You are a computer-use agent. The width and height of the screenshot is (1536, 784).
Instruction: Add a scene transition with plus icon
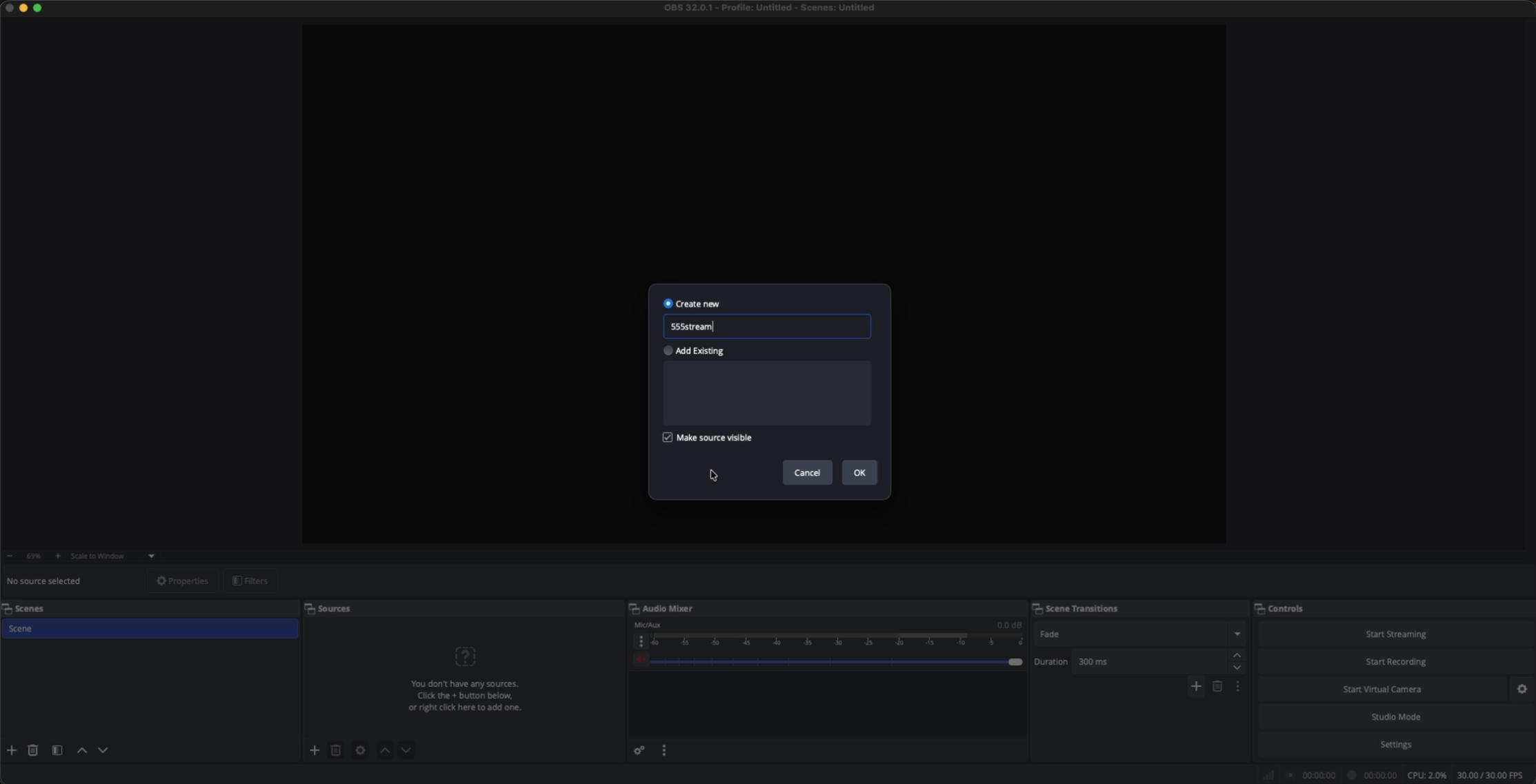(1196, 686)
